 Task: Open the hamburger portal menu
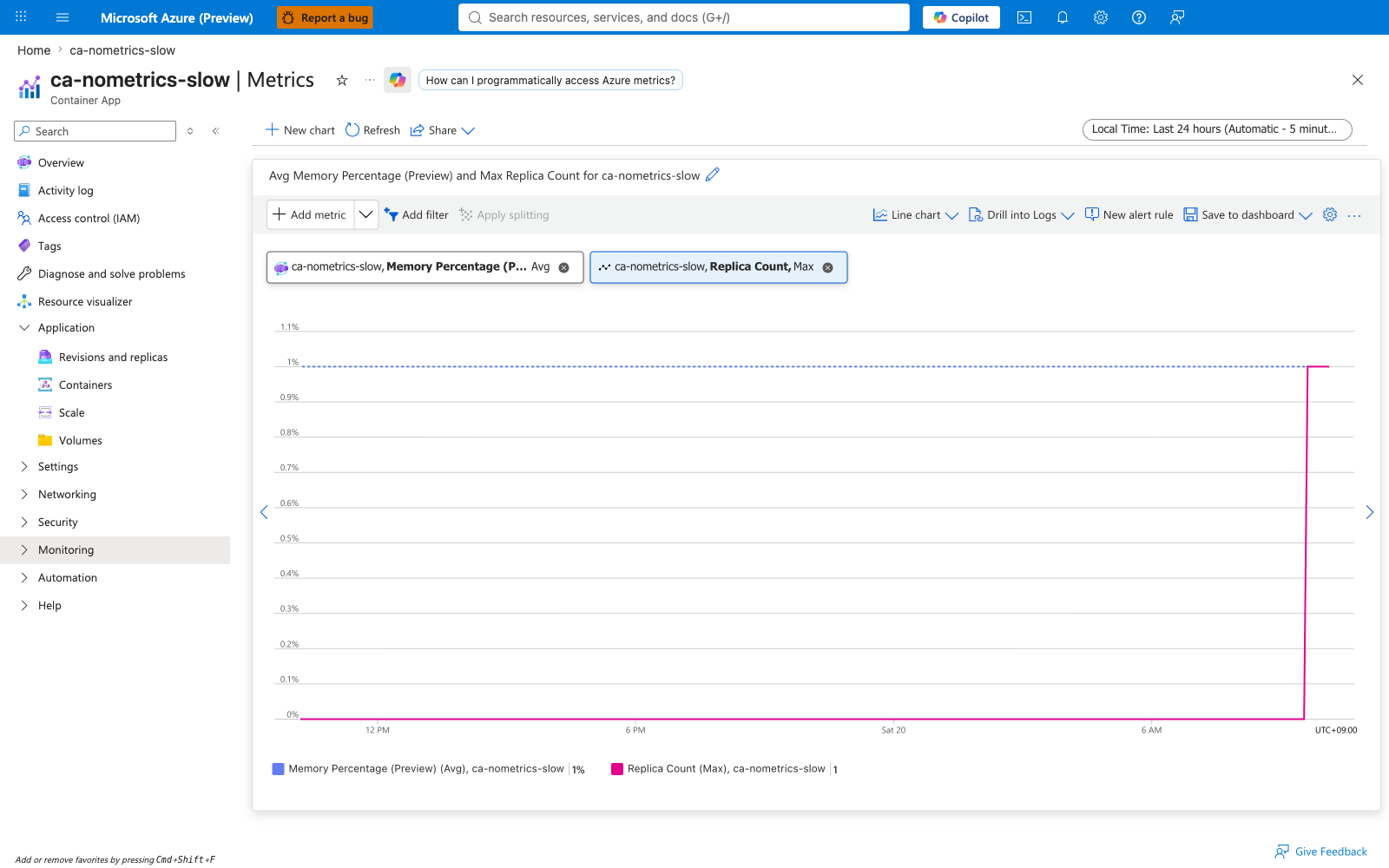[63, 17]
